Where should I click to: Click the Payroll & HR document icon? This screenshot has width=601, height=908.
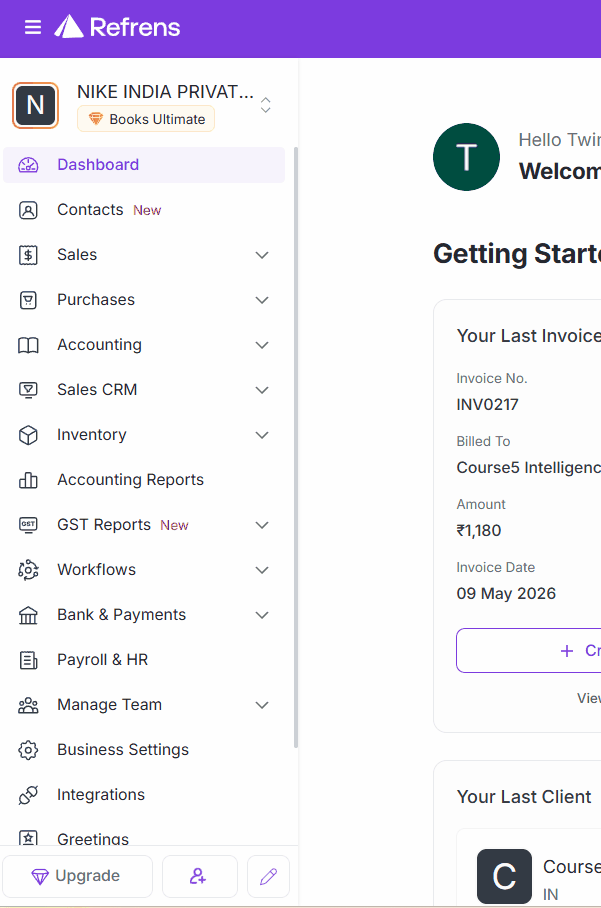[x=28, y=660]
